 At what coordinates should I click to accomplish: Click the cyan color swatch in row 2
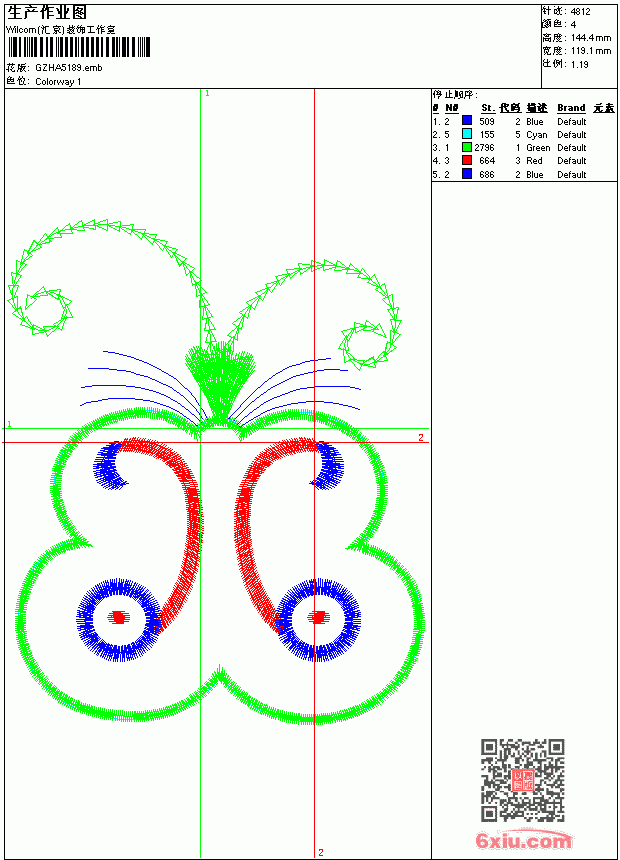click(467, 134)
